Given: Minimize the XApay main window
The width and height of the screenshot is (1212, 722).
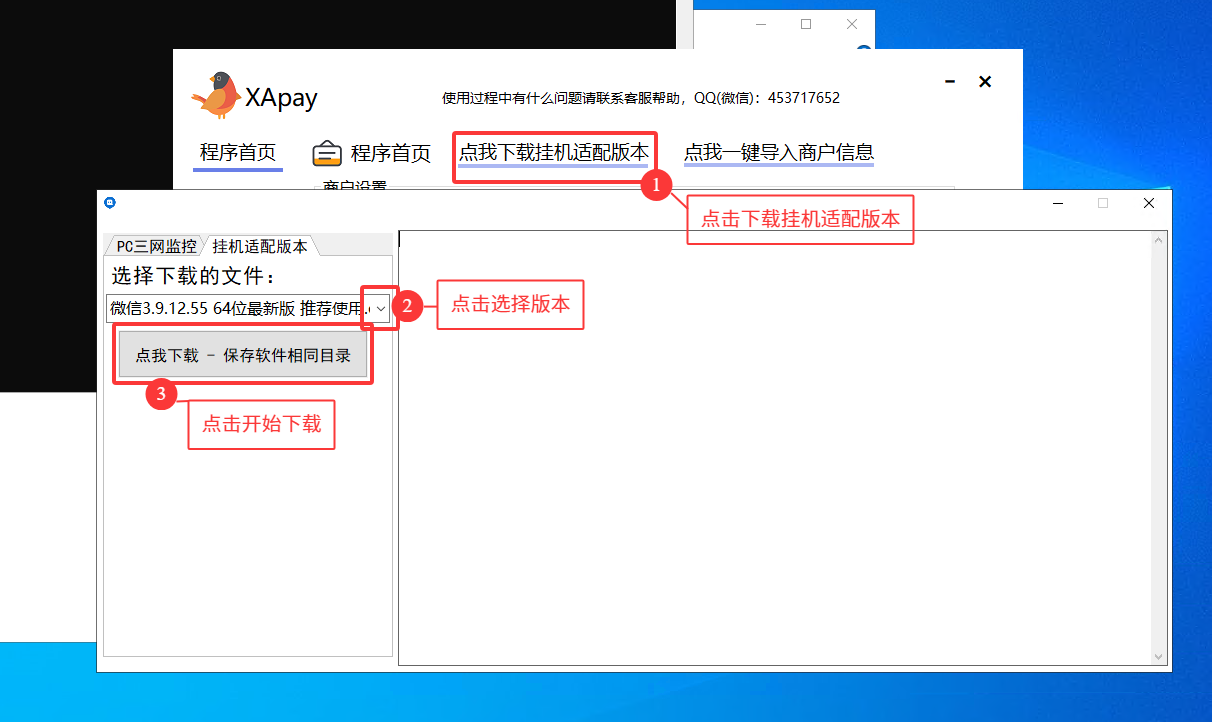Looking at the screenshot, I should coord(950,82).
